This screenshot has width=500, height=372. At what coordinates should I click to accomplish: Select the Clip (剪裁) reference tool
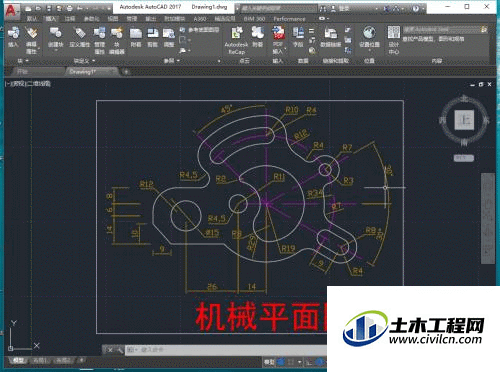[153, 37]
